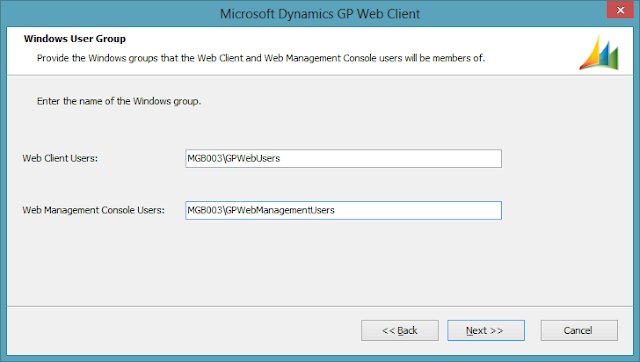Click the GPWebManagementUsers group name text

pos(280,210)
